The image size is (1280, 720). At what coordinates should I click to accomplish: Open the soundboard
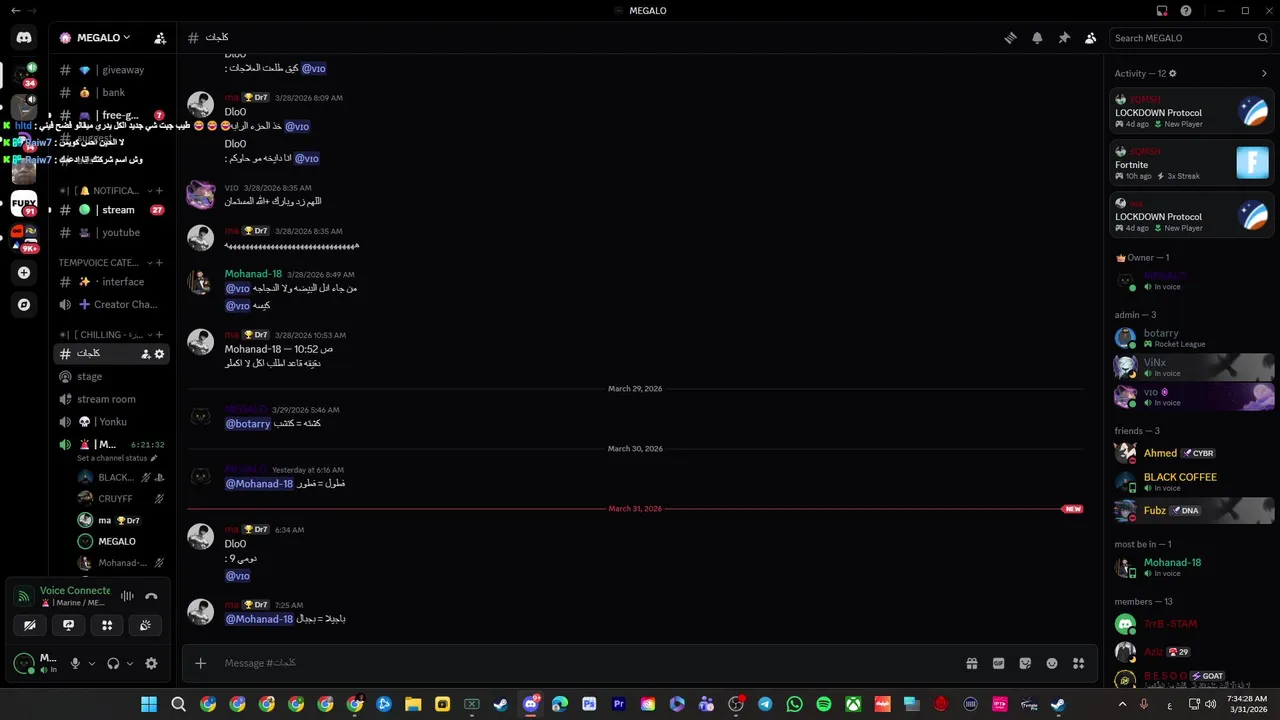click(x=145, y=625)
